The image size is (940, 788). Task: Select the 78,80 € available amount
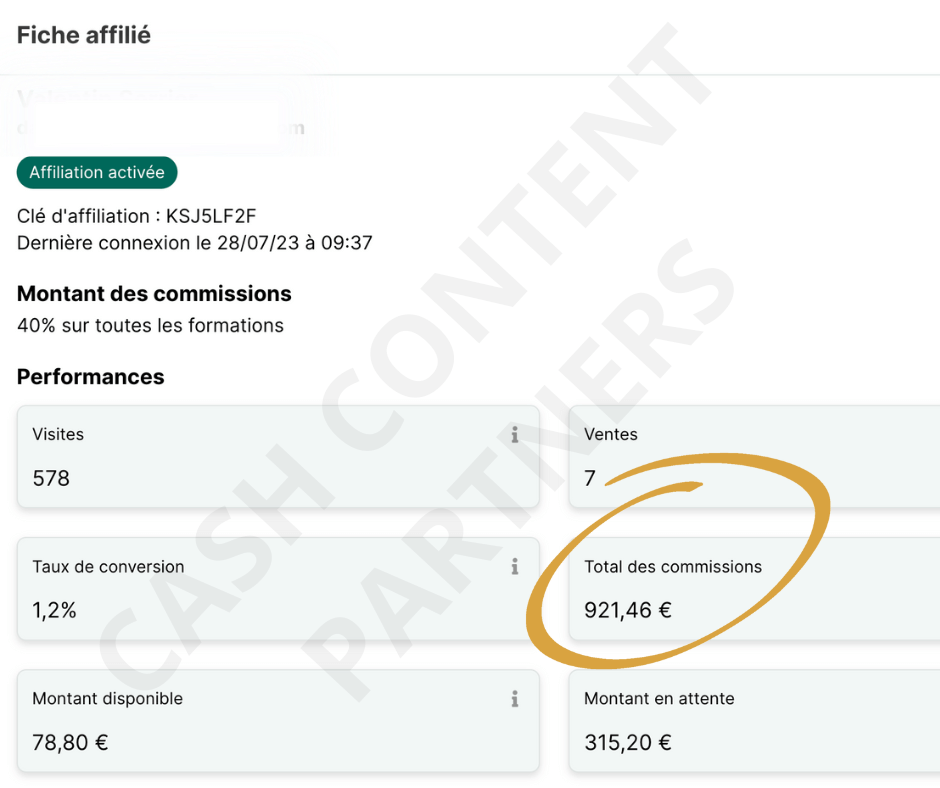click(70, 742)
